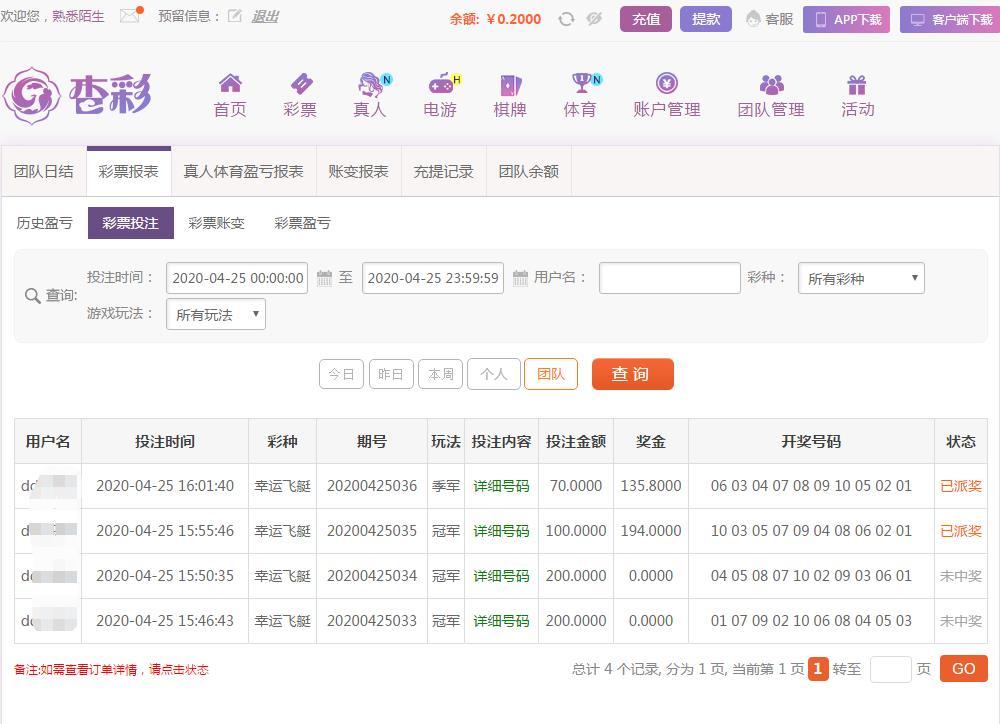Click the 用户名 username input field
The height and width of the screenshot is (724, 1000).
[669, 278]
